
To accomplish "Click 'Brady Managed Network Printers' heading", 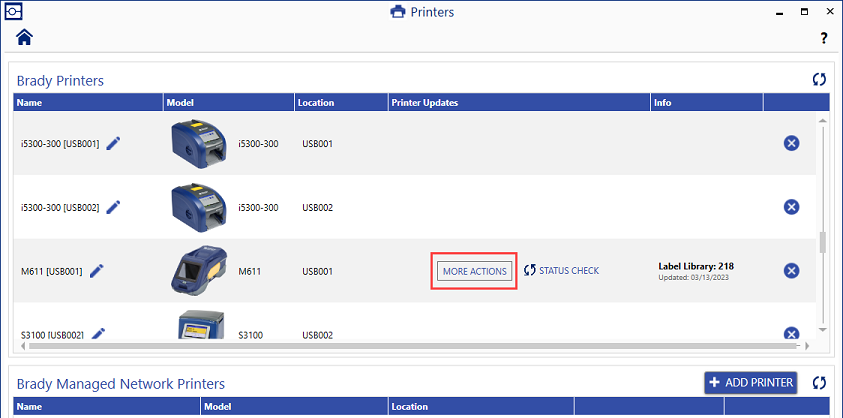I will 121,384.
